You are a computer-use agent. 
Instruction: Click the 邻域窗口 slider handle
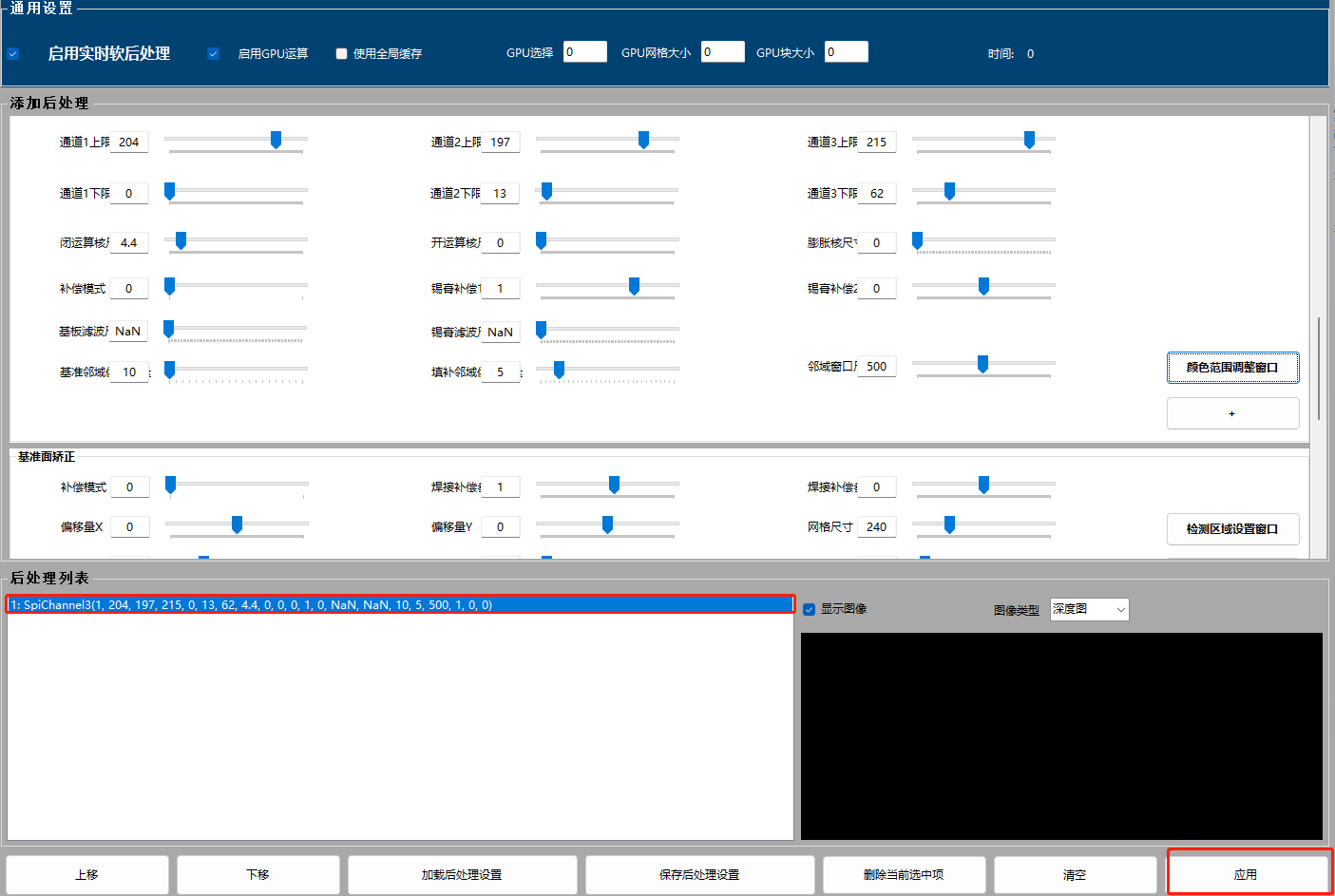(982, 364)
